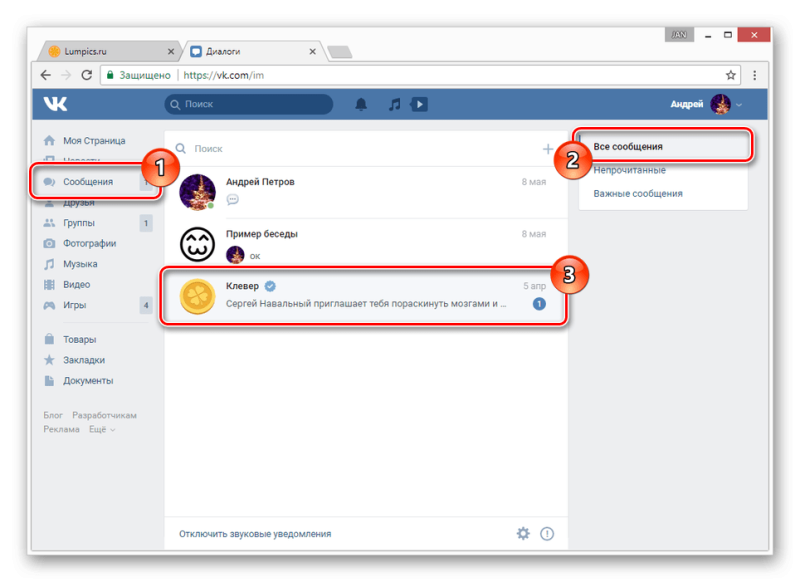Open the notifications bell icon

[361, 104]
